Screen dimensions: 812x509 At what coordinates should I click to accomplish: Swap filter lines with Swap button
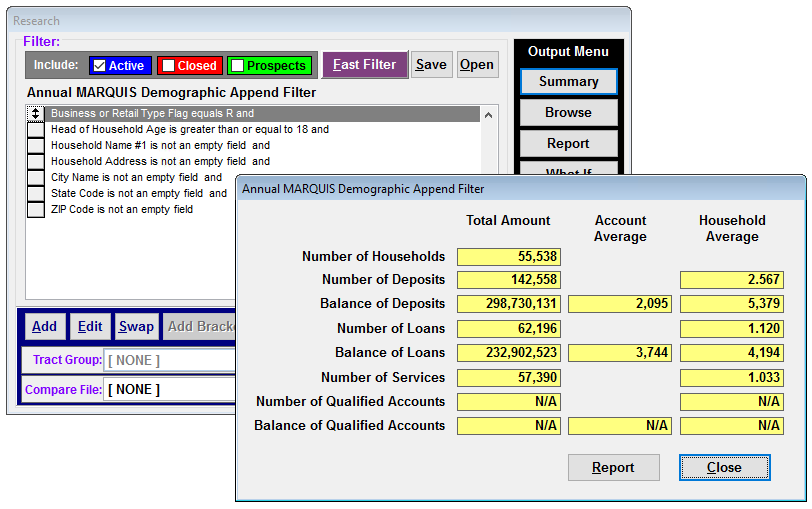click(x=136, y=327)
